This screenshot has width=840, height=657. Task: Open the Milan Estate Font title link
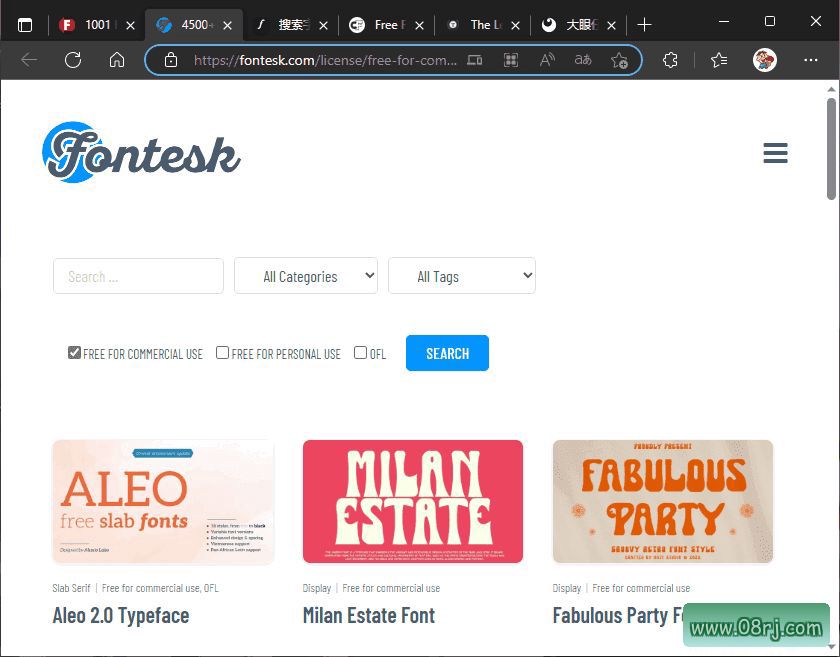369,616
